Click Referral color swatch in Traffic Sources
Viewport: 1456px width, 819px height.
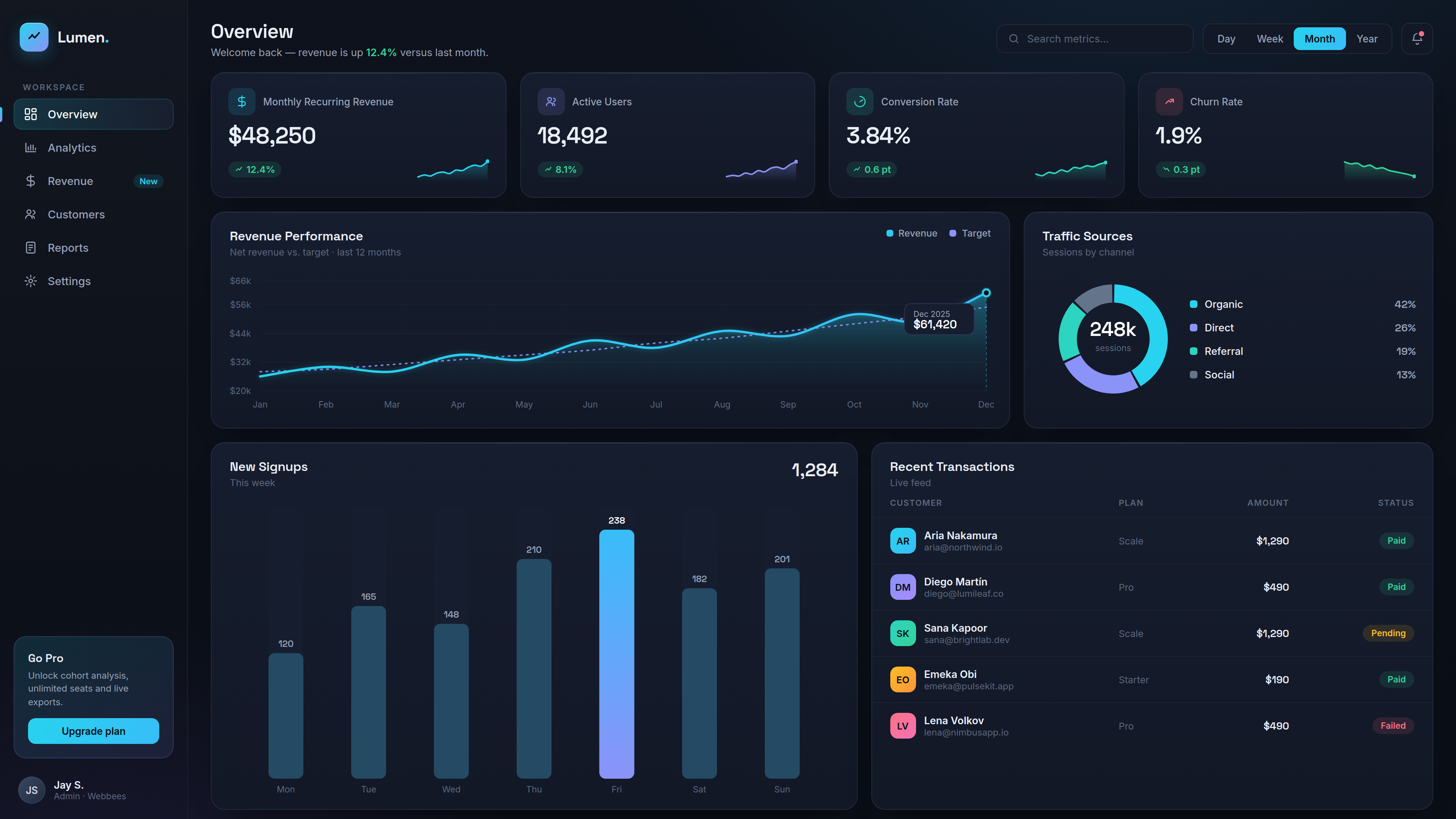pyautogui.click(x=1193, y=351)
